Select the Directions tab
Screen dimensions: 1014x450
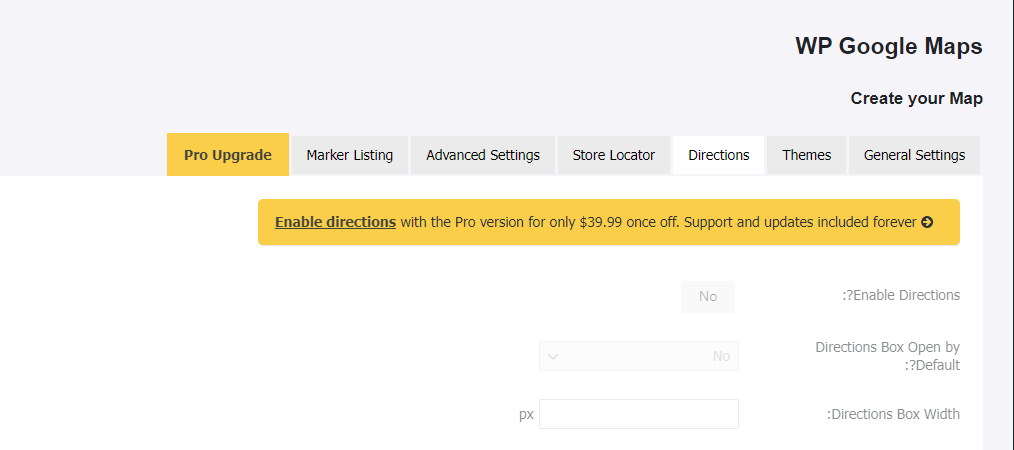click(718, 155)
